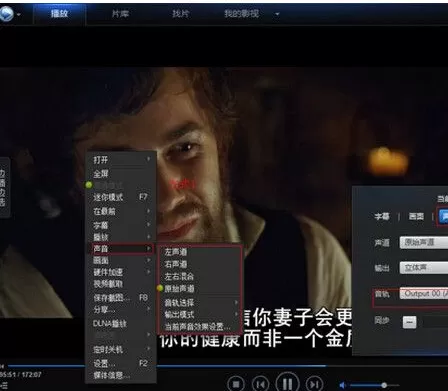The width and height of the screenshot is (448, 391).
Task: Expand the 播放 context menu entry
Action: (121, 237)
